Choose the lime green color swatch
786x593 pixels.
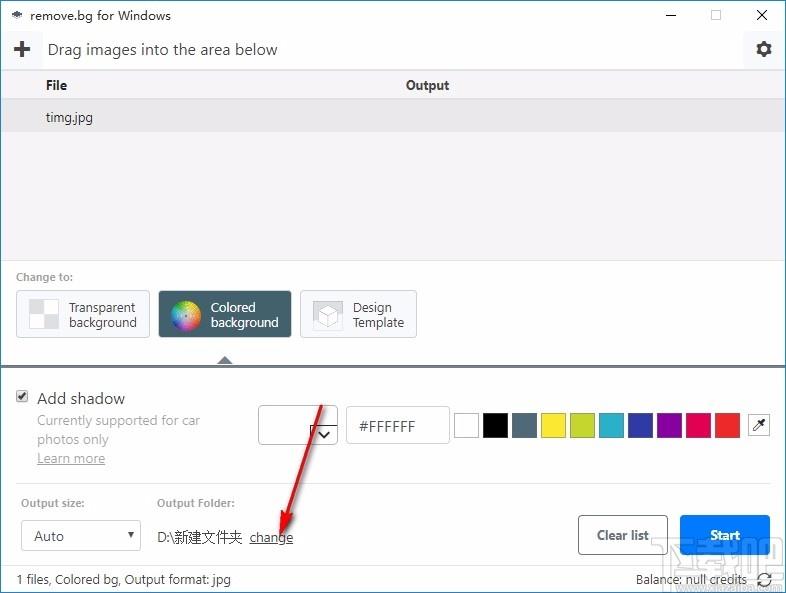[x=582, y=426]
